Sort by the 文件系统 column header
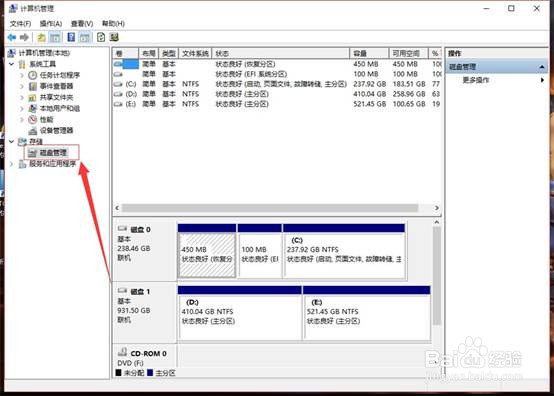Viewport: 554px width, 396px height. pyautogui.click(x=195, y=53)
